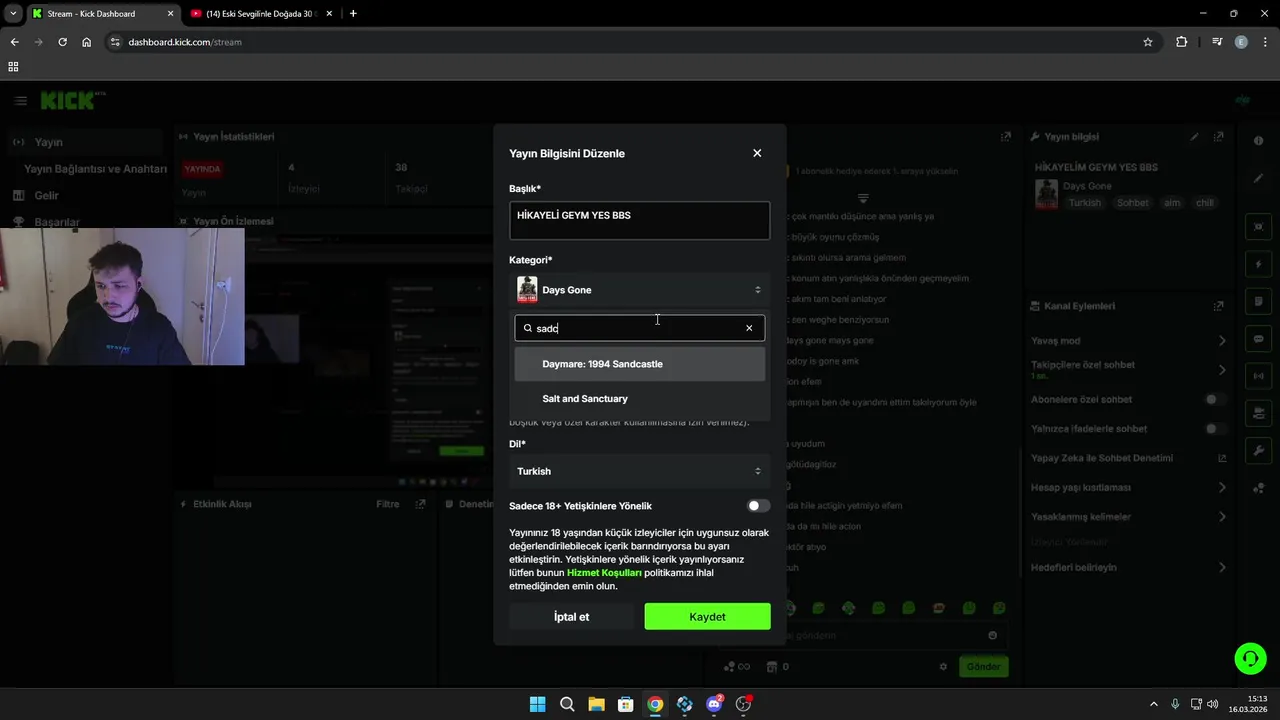The height and width of the screenshot is (720, 1280).
Task: Select Daymare: 1994 Sandcastle category
Action: coord(640,364)
